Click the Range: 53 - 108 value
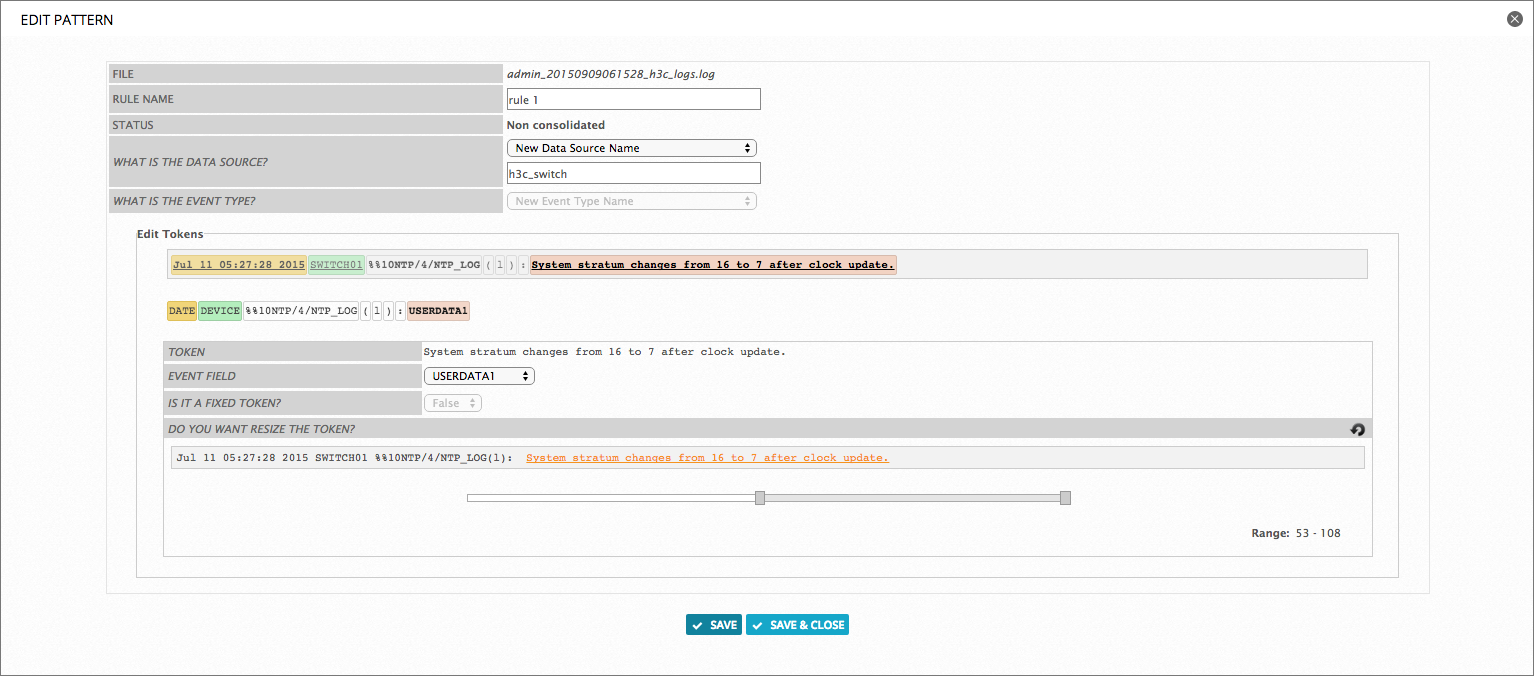 point(1296,533)
